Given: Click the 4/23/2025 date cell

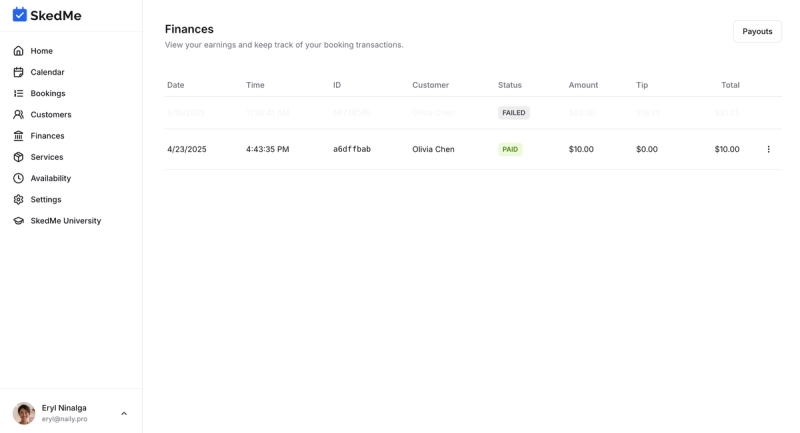Looking at the screenshot, I should tap(187, 149).
